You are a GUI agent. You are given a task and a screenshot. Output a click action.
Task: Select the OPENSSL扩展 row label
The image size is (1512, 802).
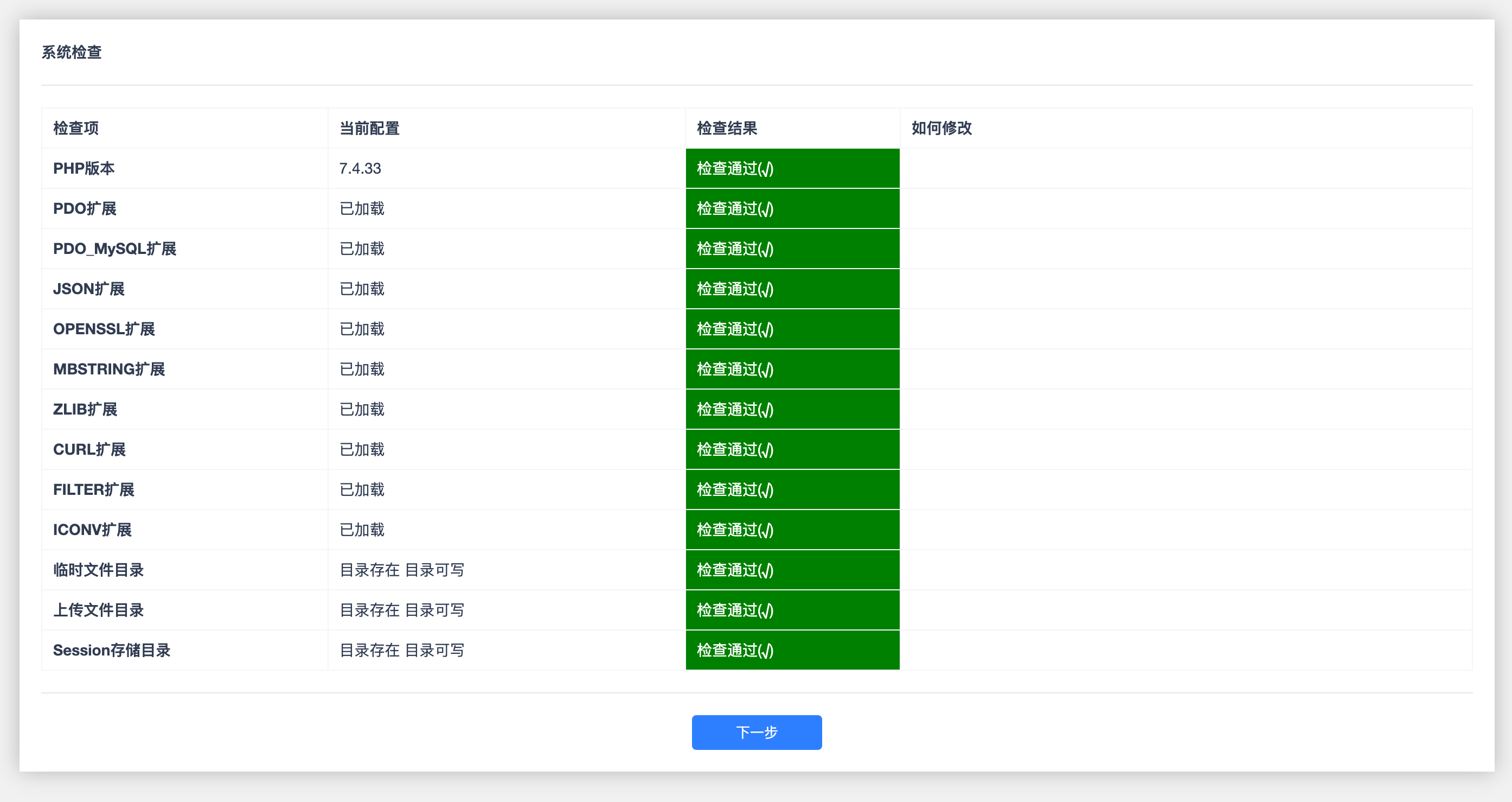tap(104, 329)
